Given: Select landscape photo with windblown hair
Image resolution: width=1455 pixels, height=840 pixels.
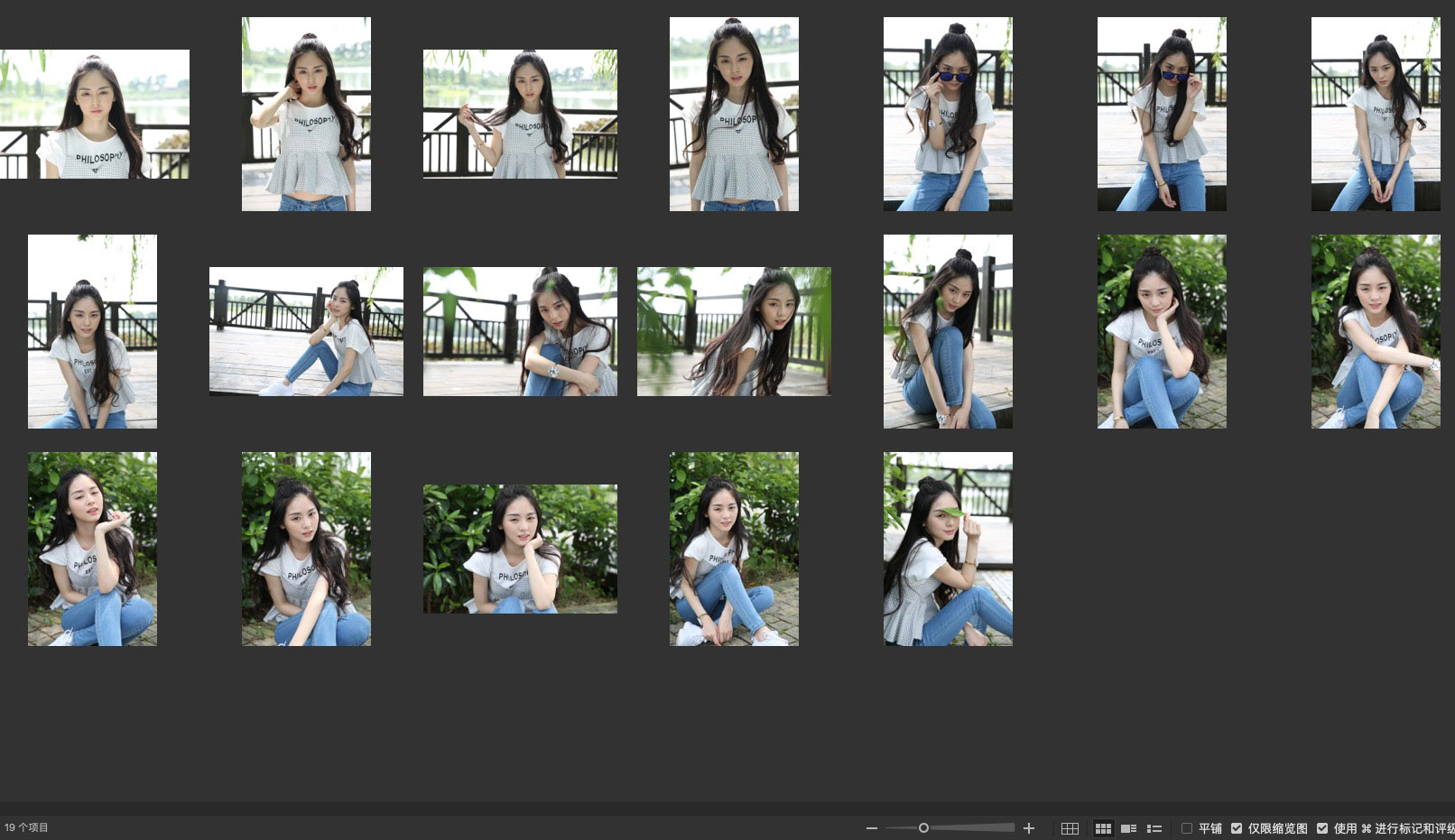Looking at the screenshot, I should click(x=734, y=331).
